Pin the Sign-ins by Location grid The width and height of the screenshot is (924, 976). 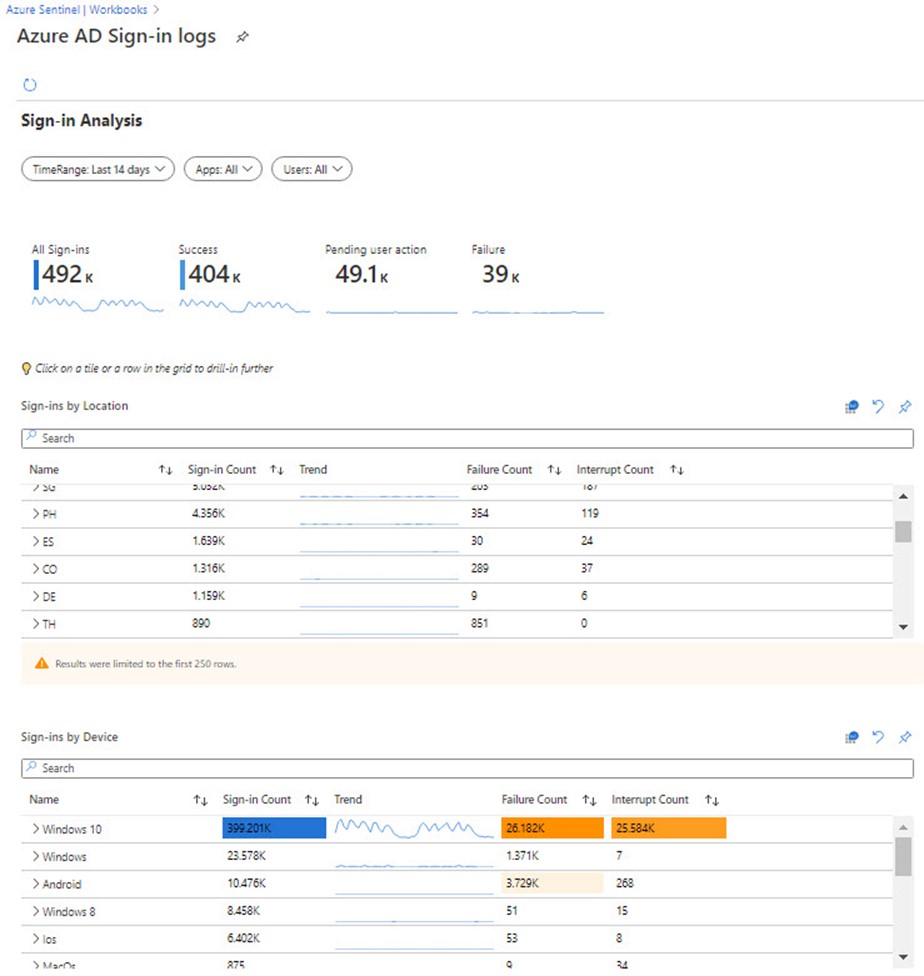click(905, 406)
